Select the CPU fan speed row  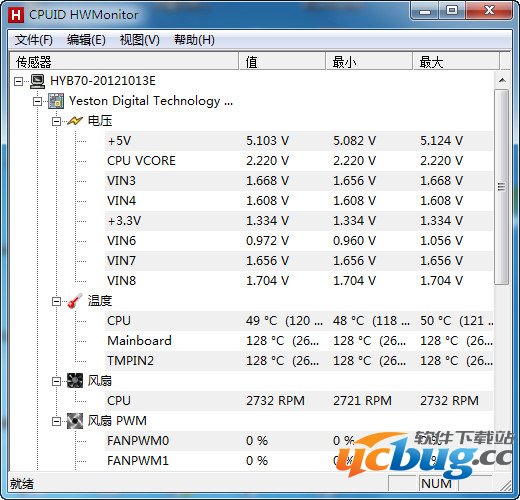pyautogui.click(x=299, y=401)
